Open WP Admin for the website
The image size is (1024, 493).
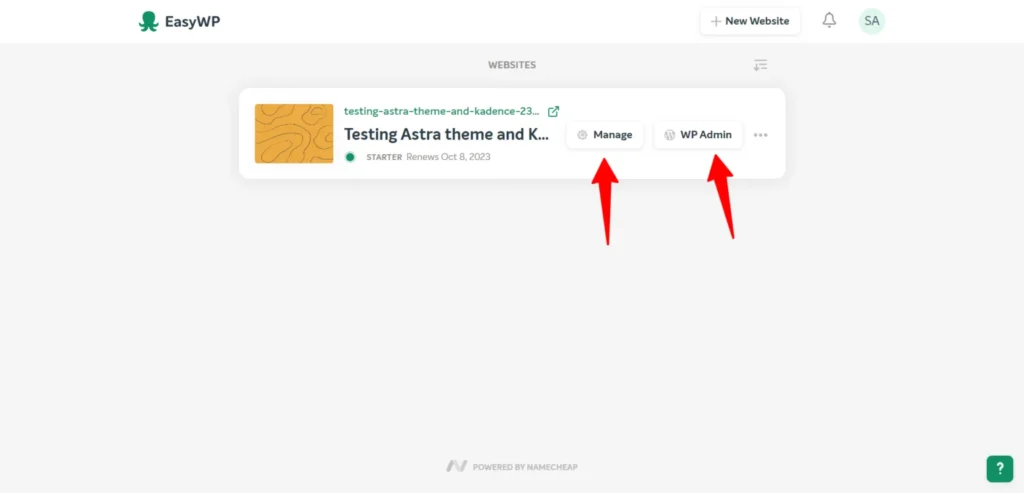click(697, 135)
